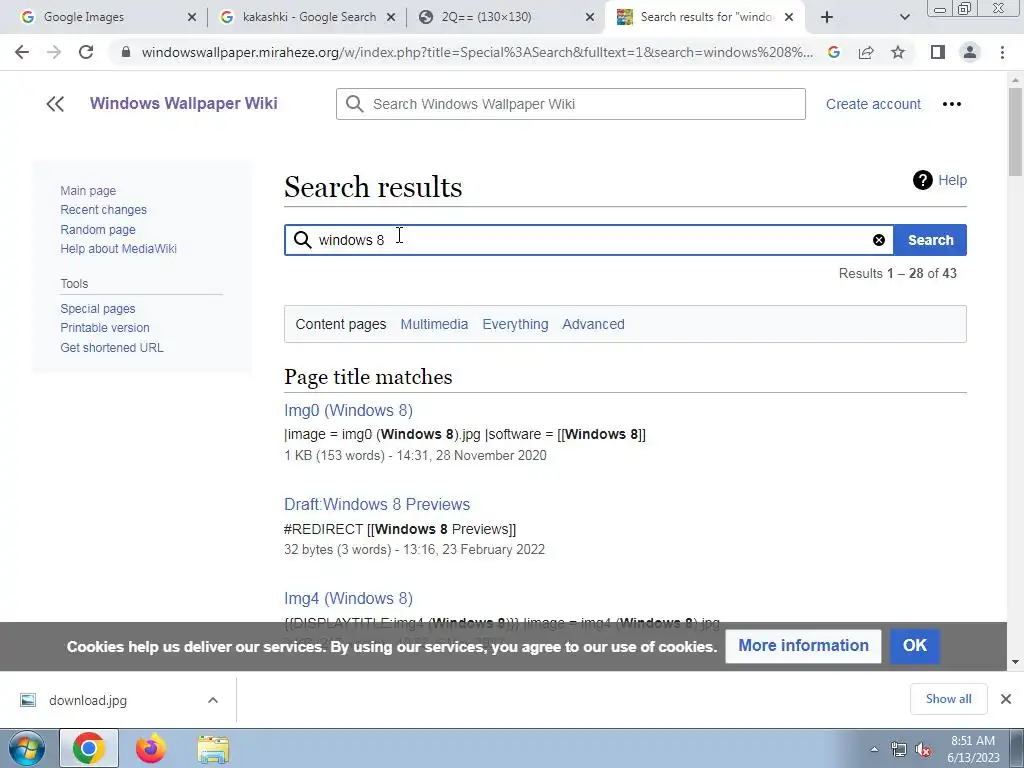
Task: Close the Google Images tab
Action: point(191,17)
